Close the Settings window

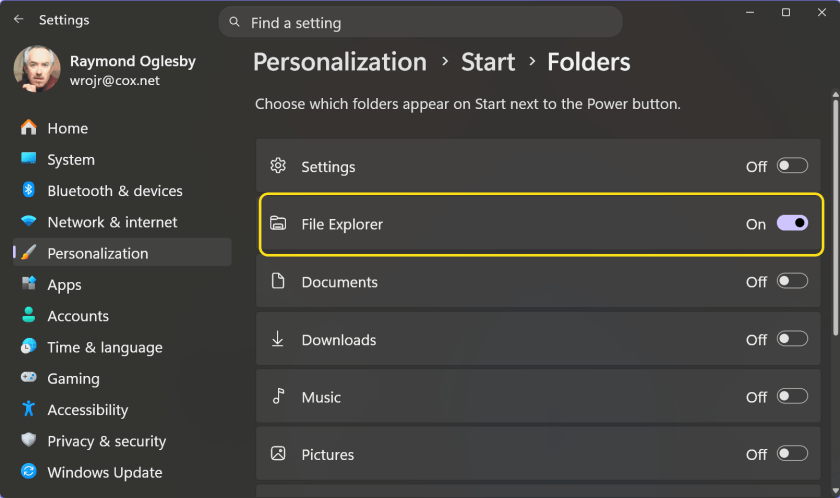click(821, 12)
